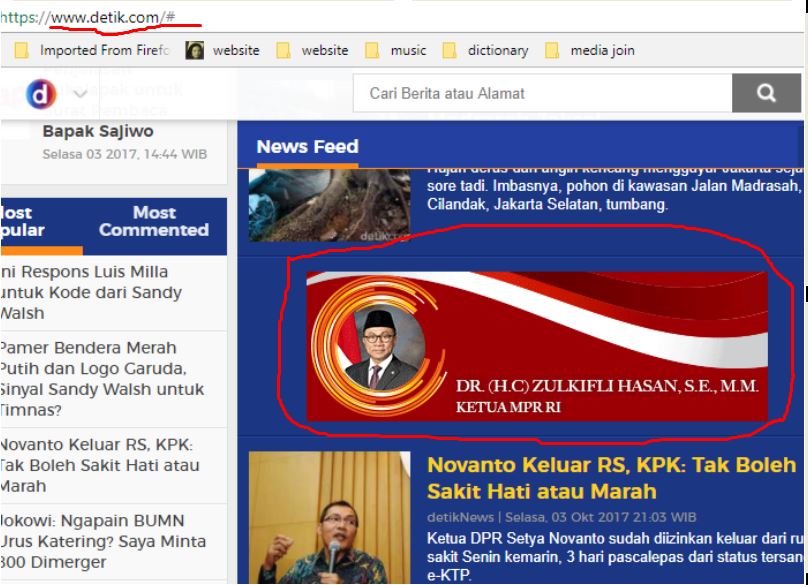Focus the "Cari Berita atau Alamat" search field
The width and height of the screenshot is (808, 585).
pyautogui.click(x=543, y=93)
